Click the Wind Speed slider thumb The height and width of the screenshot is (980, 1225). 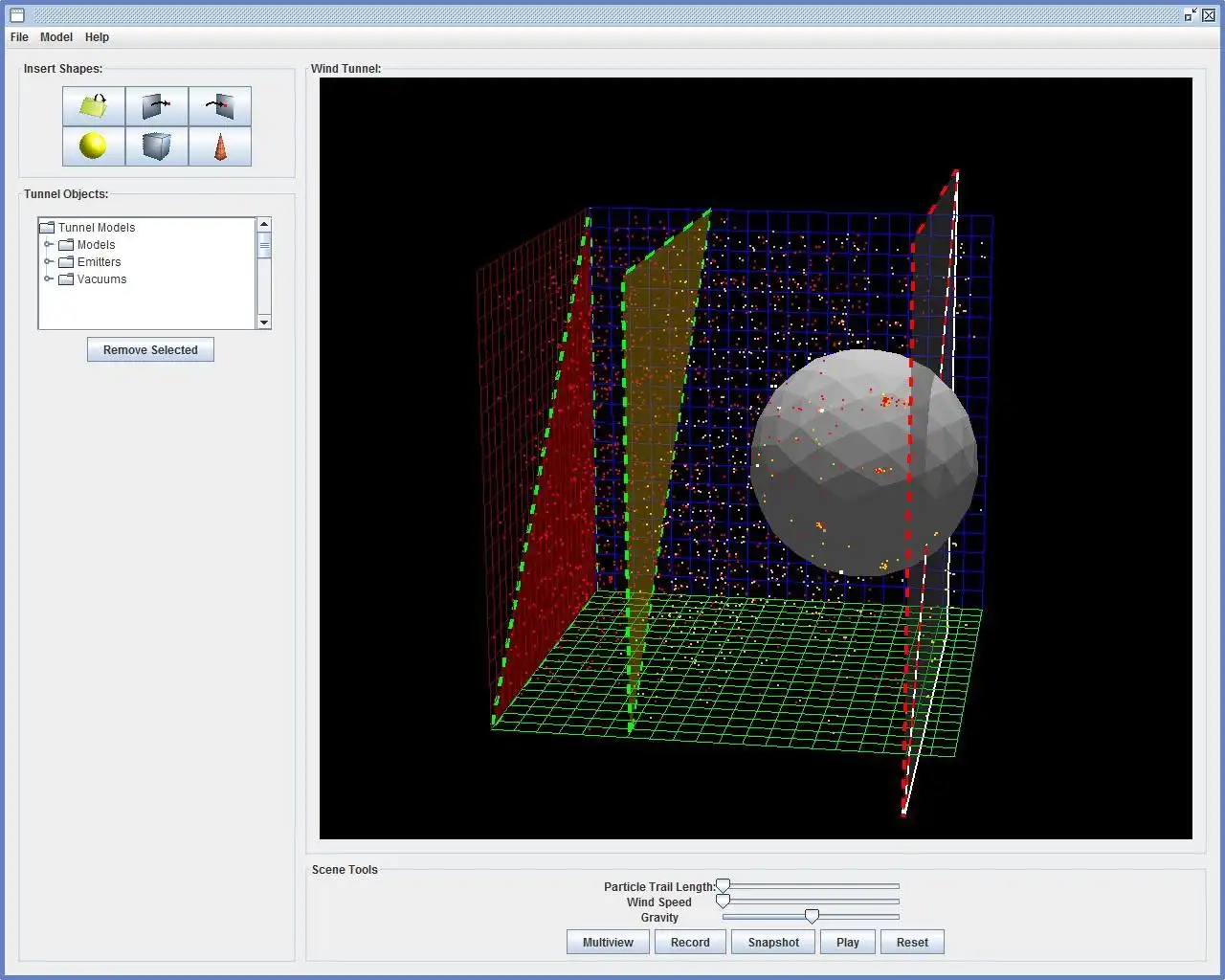[724, 902]
